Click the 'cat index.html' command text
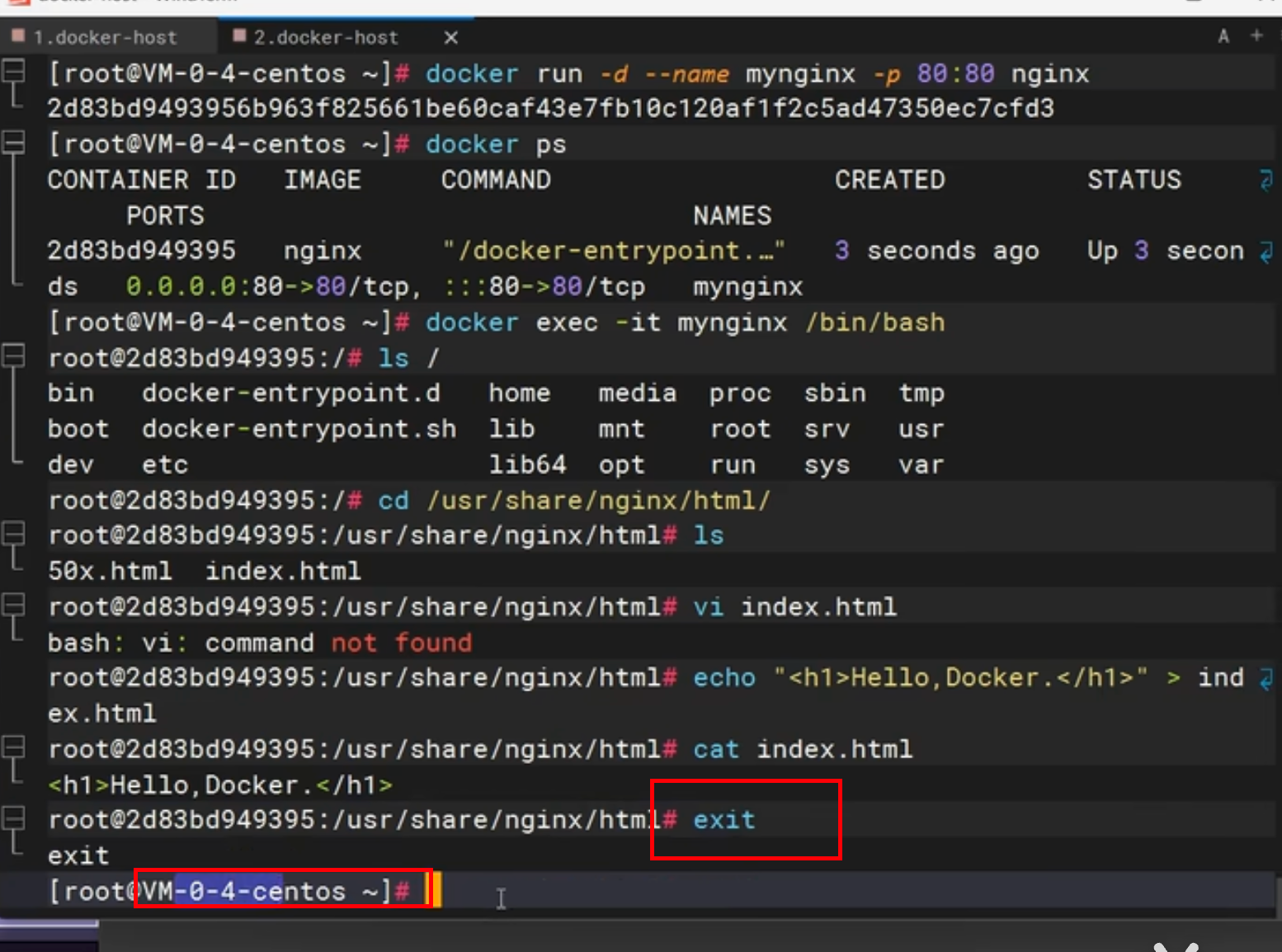The image size is (1282, 952). pyautogui.click(x=803, y=748)
